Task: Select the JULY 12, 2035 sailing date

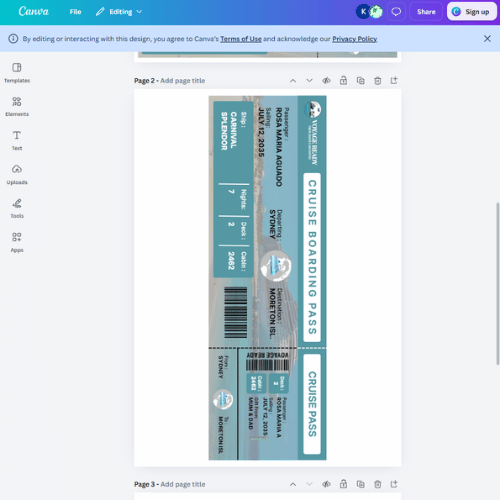Action: (261, 132)
